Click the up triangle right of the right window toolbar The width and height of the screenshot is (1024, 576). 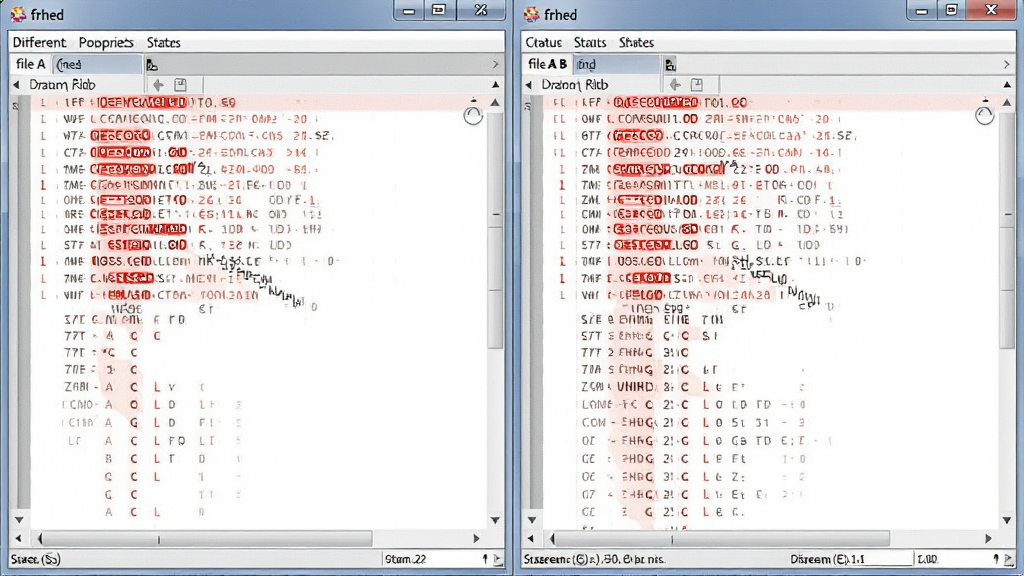1007,85
